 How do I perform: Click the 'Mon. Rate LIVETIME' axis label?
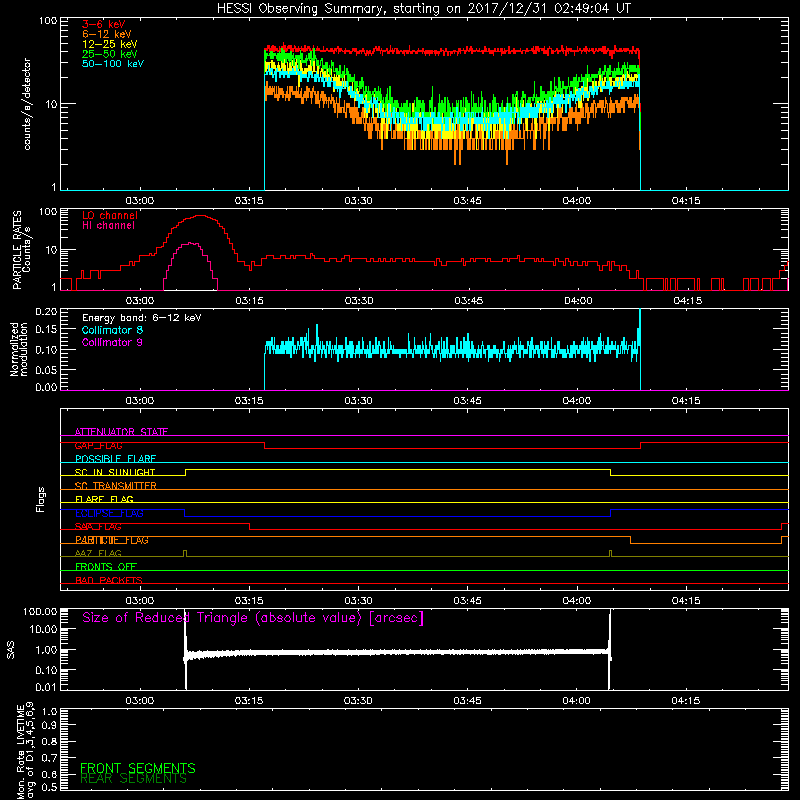point(25,750)
